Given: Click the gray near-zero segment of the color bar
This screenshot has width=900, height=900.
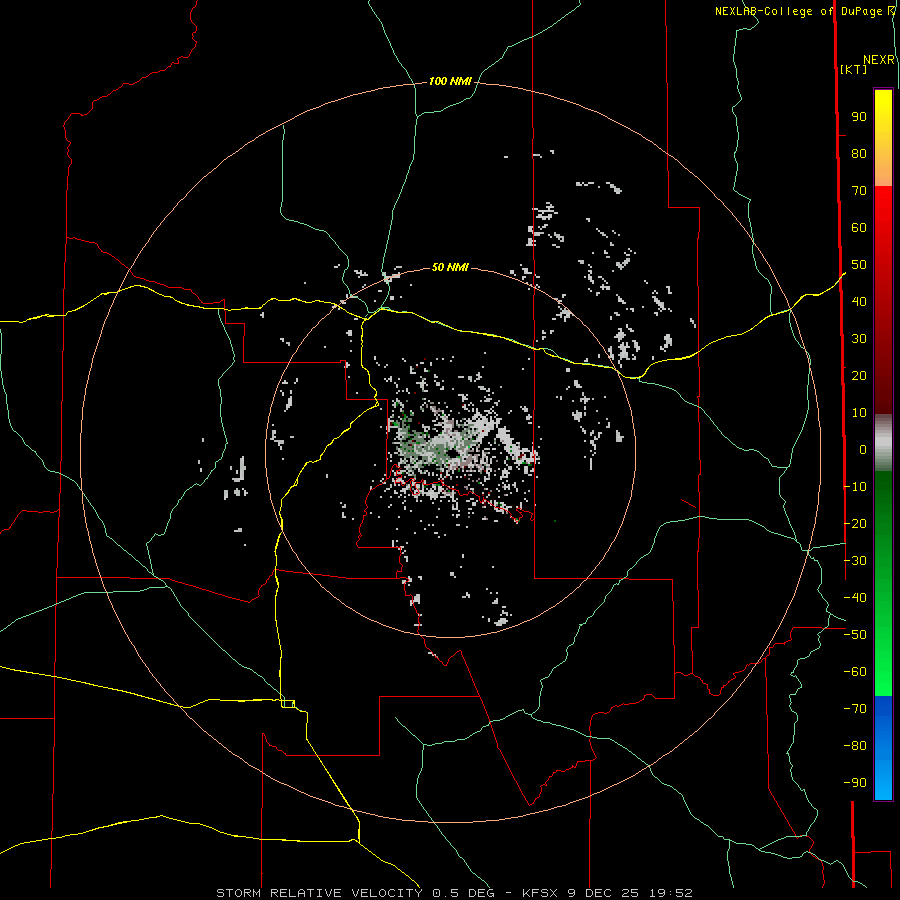Looking at the screenshot, I should click(x=883, y=443).
